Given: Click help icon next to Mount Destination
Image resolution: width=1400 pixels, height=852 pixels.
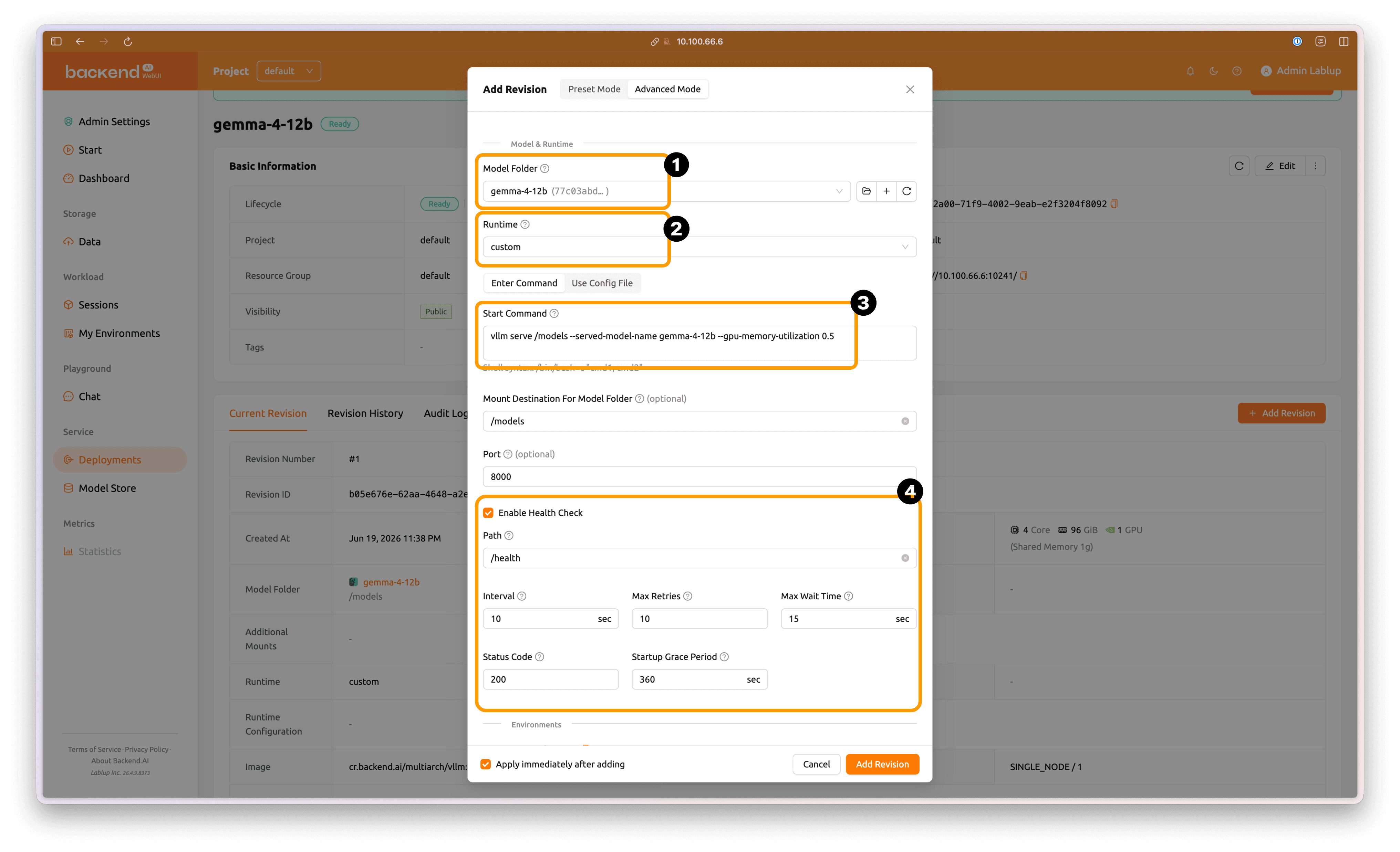Looking at the screenshot, I should click(639, 399).
